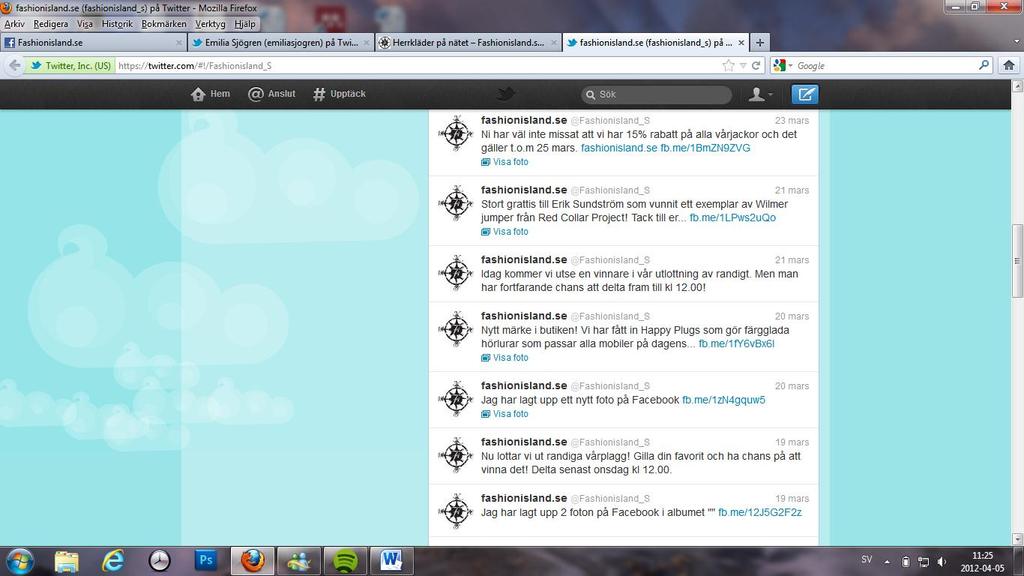Open the Redigera menu
The width and height of the screenshot is (1024, 576).
(51, 24)
